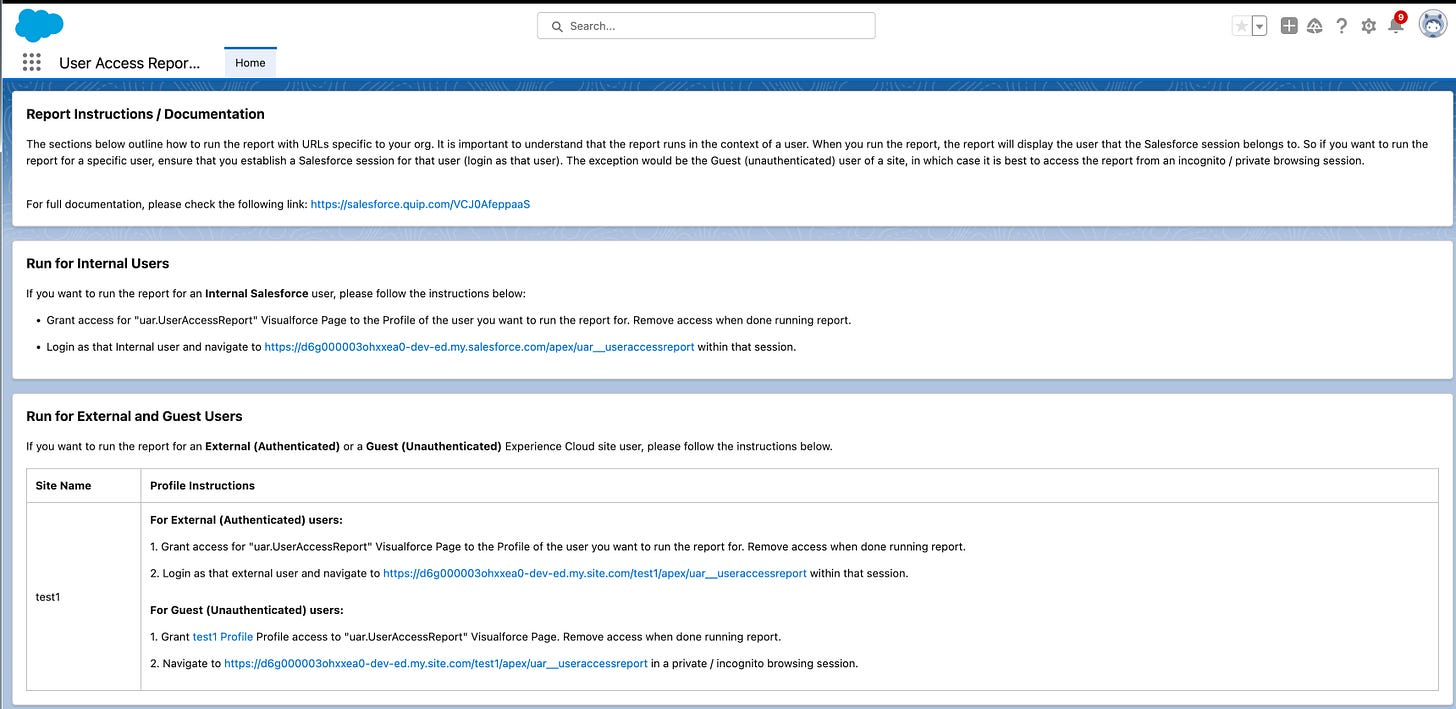Image resolution: width=1456 pixels, height=709 pixels.
Task: Open the test1 Profile link
Action: [223, 637]
